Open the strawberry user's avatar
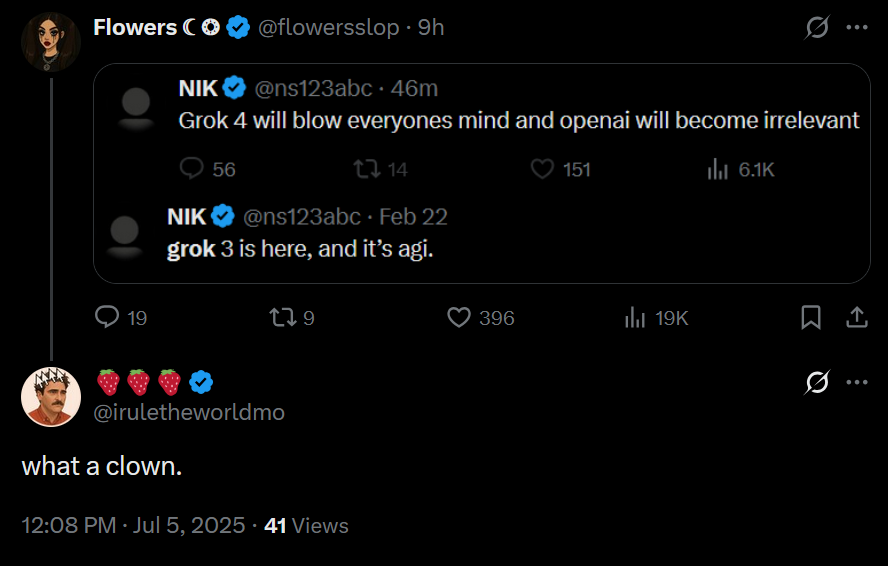Screen dimensions: 888x566 (51, 396)
